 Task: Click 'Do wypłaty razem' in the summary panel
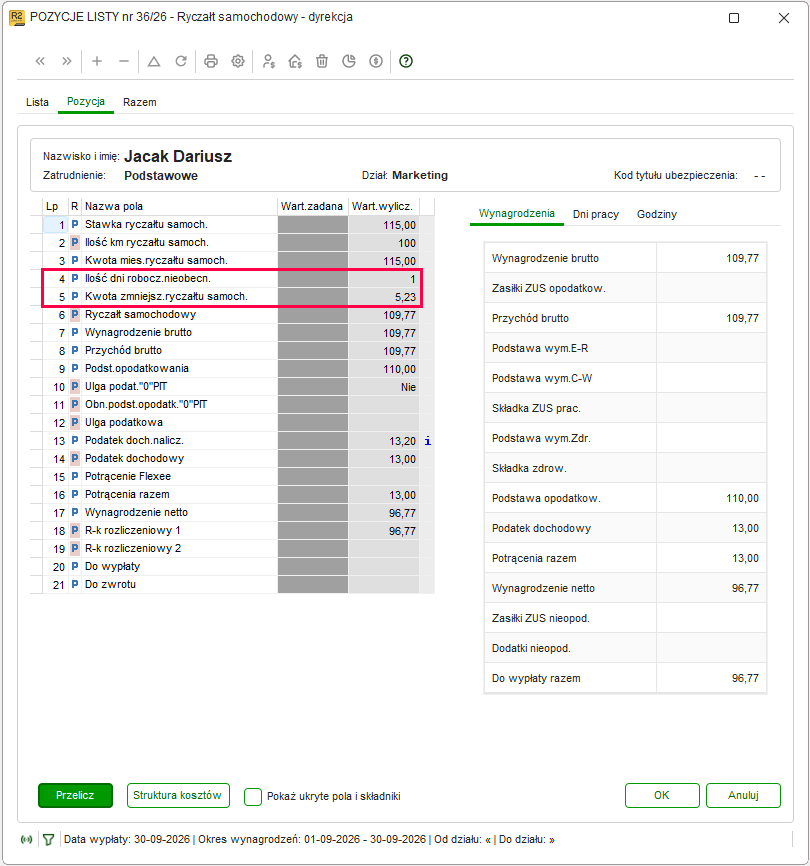pos(536,678)
